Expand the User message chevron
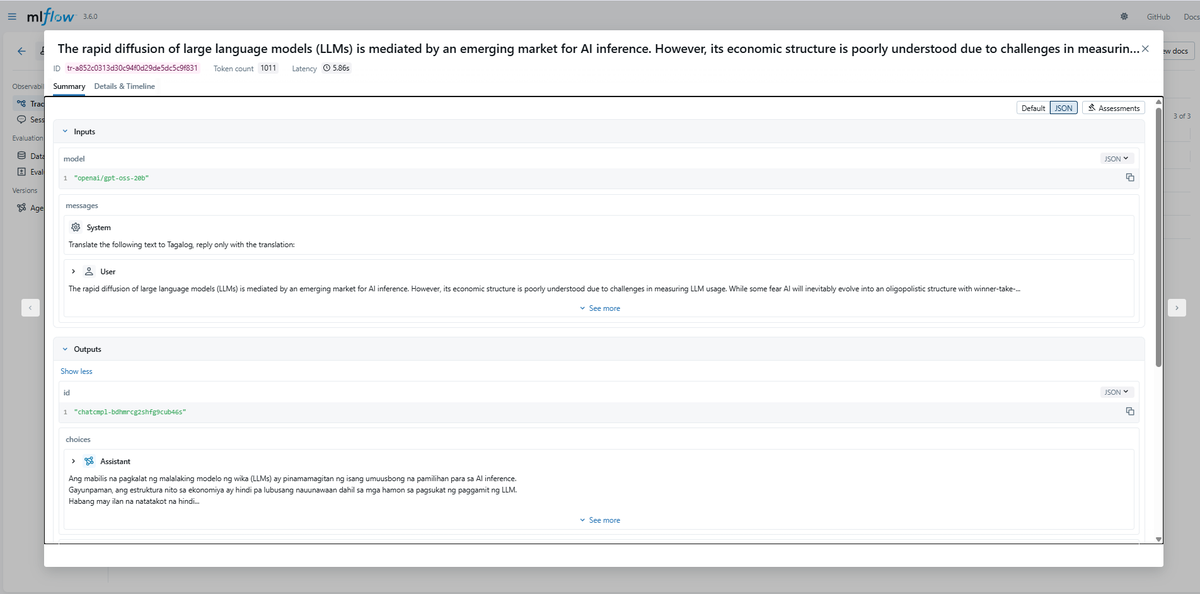The width and height of the screenshot is (1200, 594). coord(74,271)
